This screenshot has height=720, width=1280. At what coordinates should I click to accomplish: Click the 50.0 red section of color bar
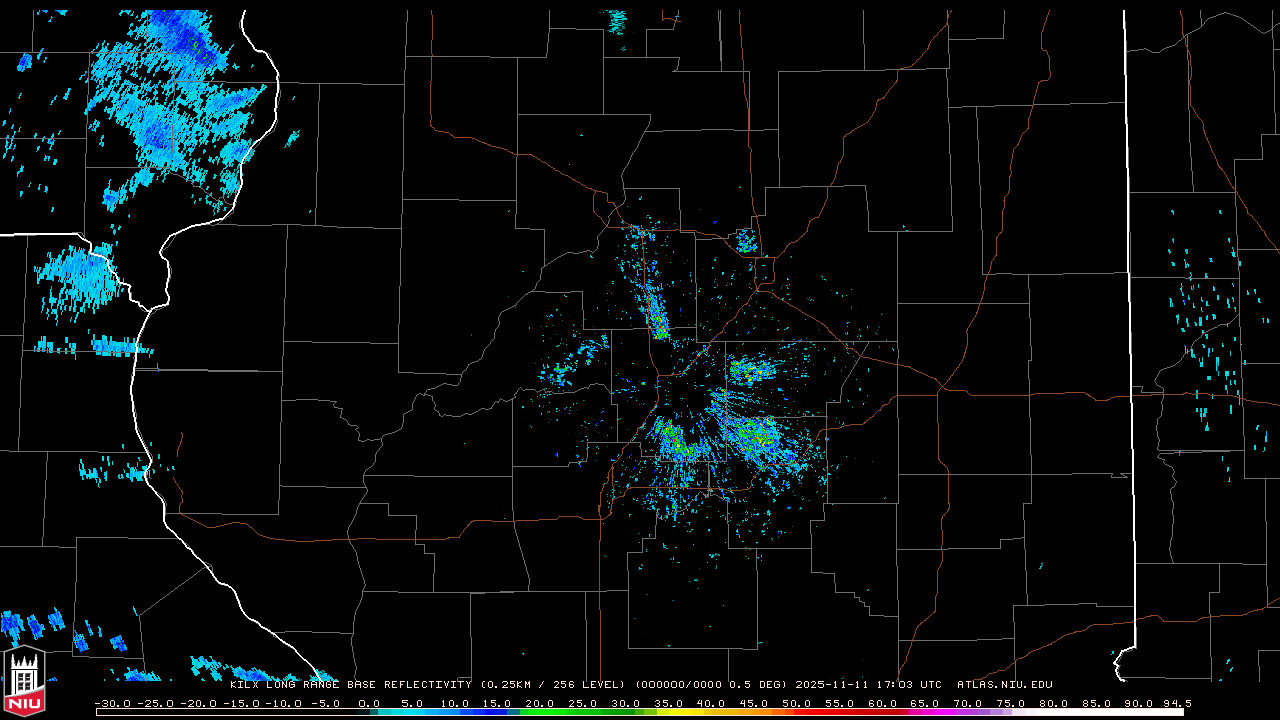796,712
